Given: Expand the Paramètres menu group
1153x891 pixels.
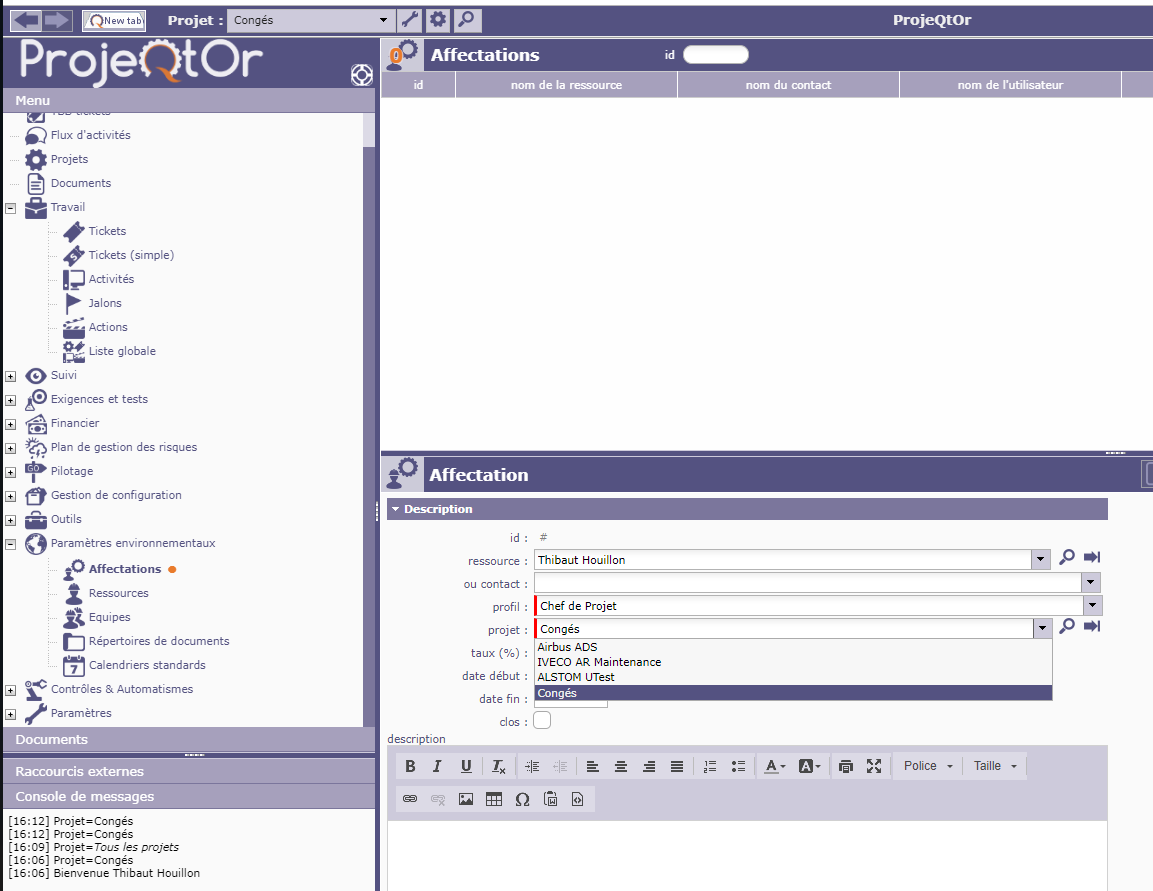Looking at the screenshot, I should (11, 715).
